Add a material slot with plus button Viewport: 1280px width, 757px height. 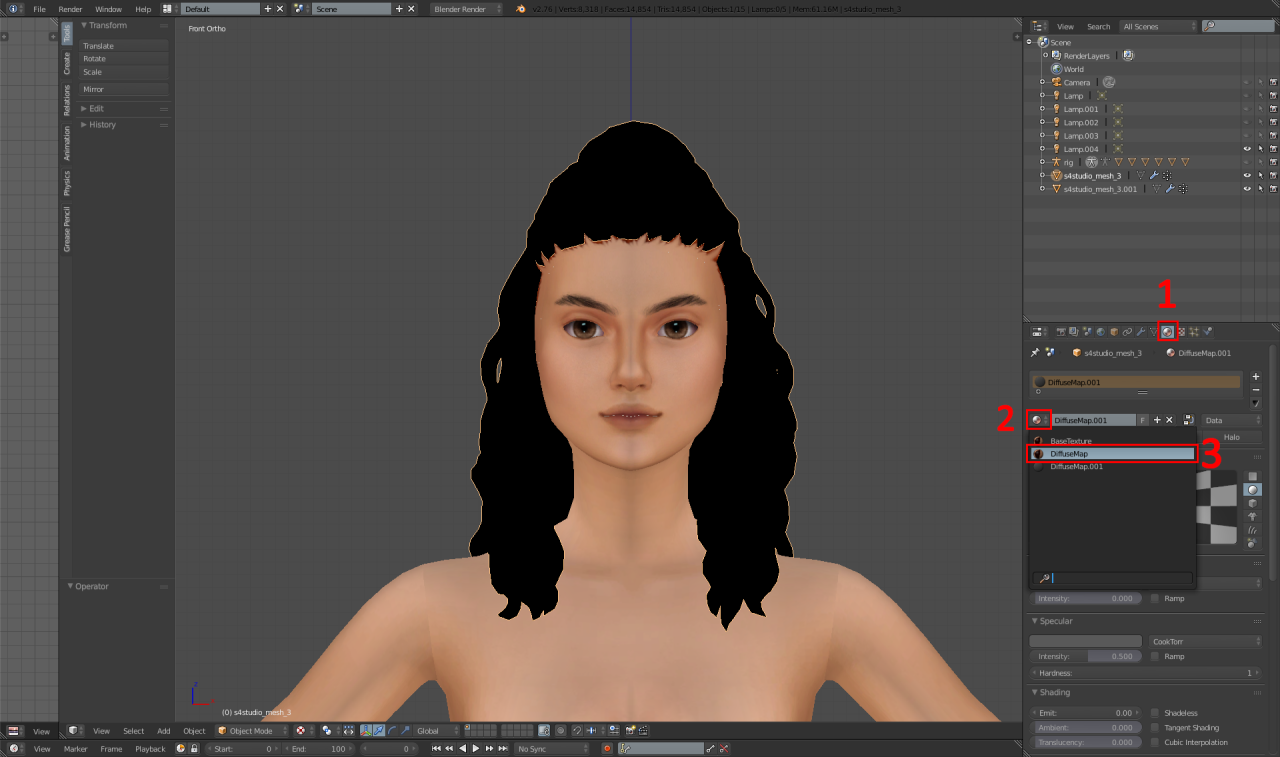[x=1256, y=377]
